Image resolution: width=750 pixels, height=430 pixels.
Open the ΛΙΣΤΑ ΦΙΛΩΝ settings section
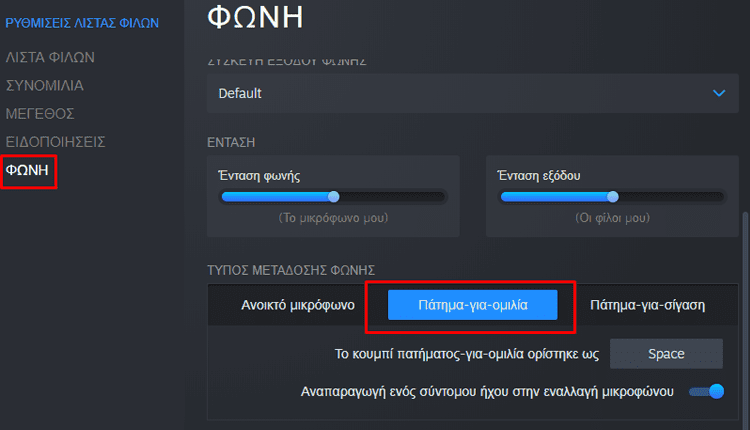[x=50, y=57]
